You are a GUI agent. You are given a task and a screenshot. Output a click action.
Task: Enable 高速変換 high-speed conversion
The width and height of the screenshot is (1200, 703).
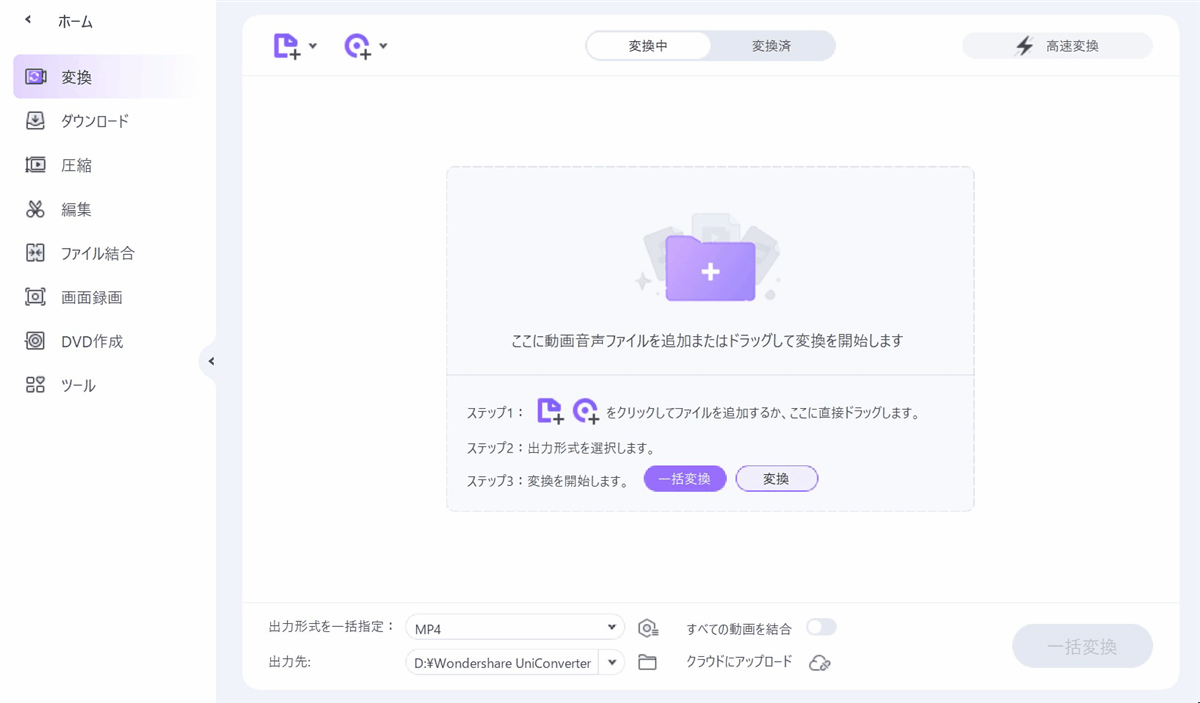click(x=1057, y=46)
